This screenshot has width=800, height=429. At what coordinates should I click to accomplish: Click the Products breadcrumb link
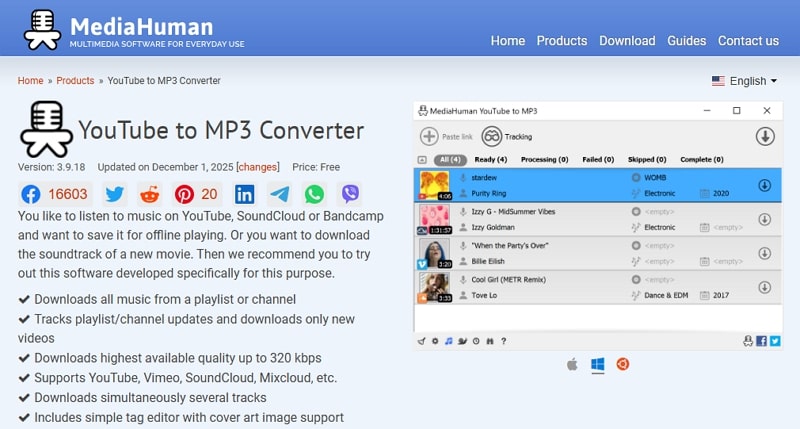click(x=75, y=81)
